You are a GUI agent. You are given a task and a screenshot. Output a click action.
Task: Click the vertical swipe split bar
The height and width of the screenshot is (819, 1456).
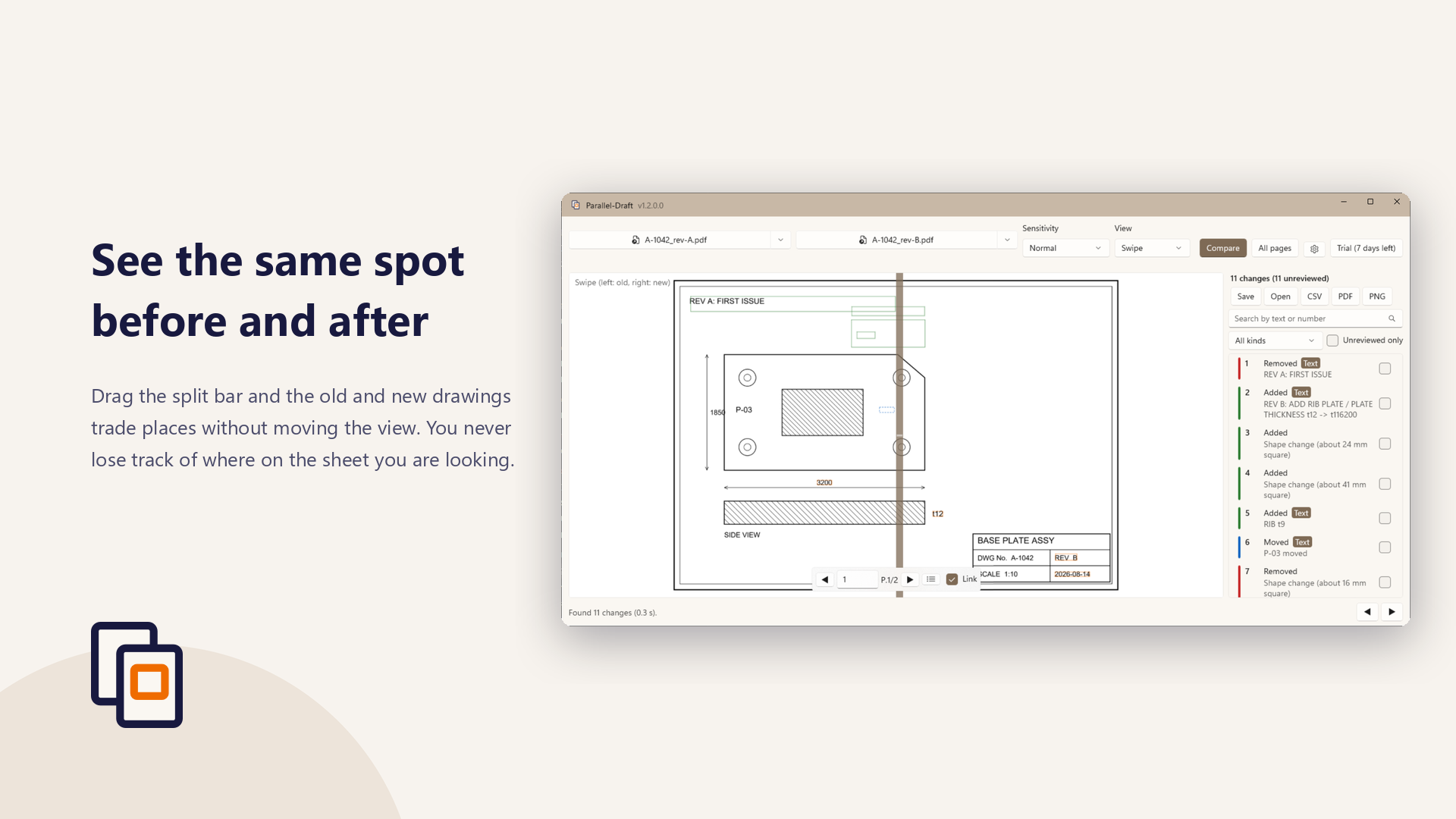(899, 435)
